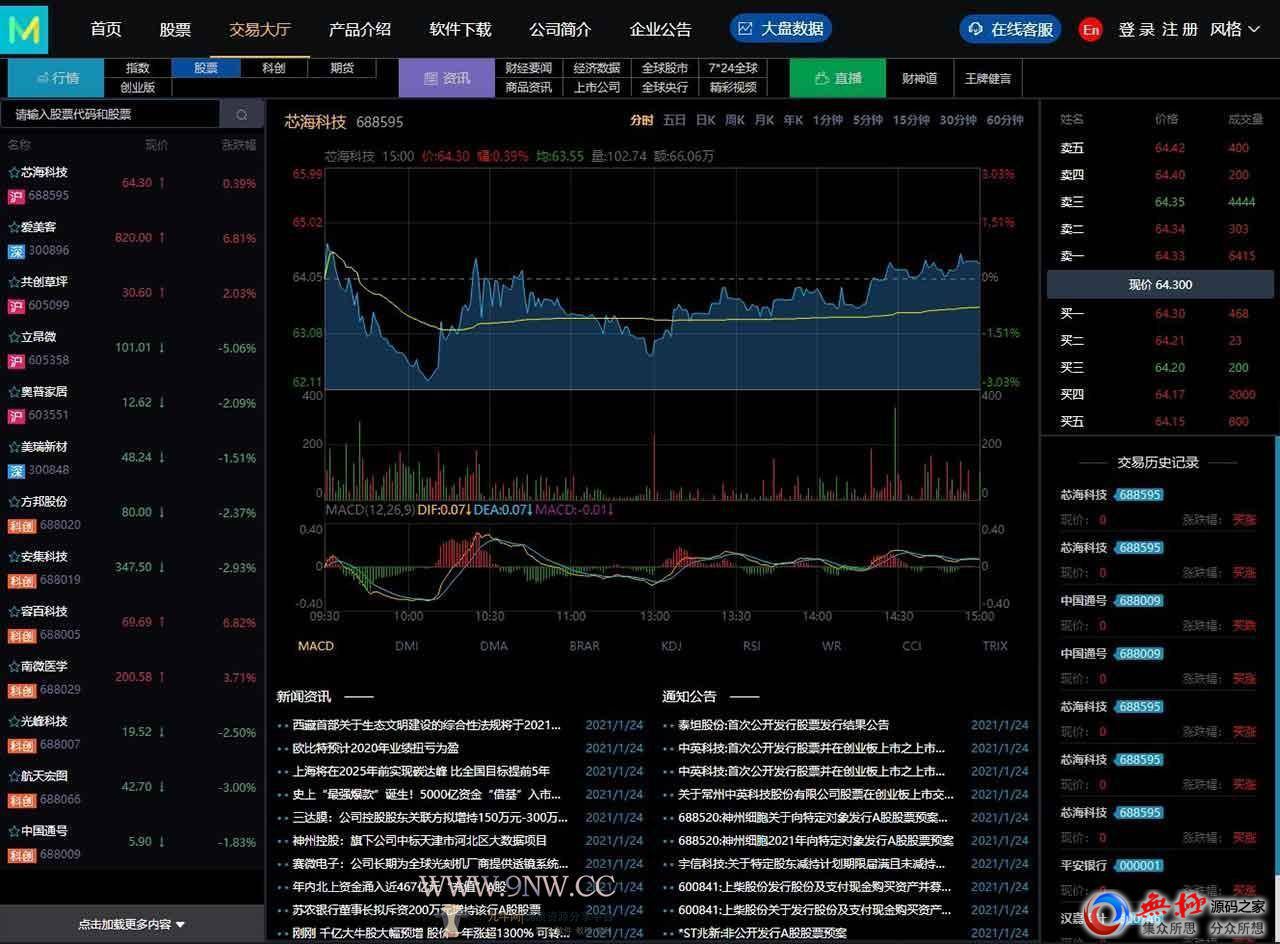Click the 卖一 64.33 order row
The width and height of the screenshot is (1280, 944).
1160,256
